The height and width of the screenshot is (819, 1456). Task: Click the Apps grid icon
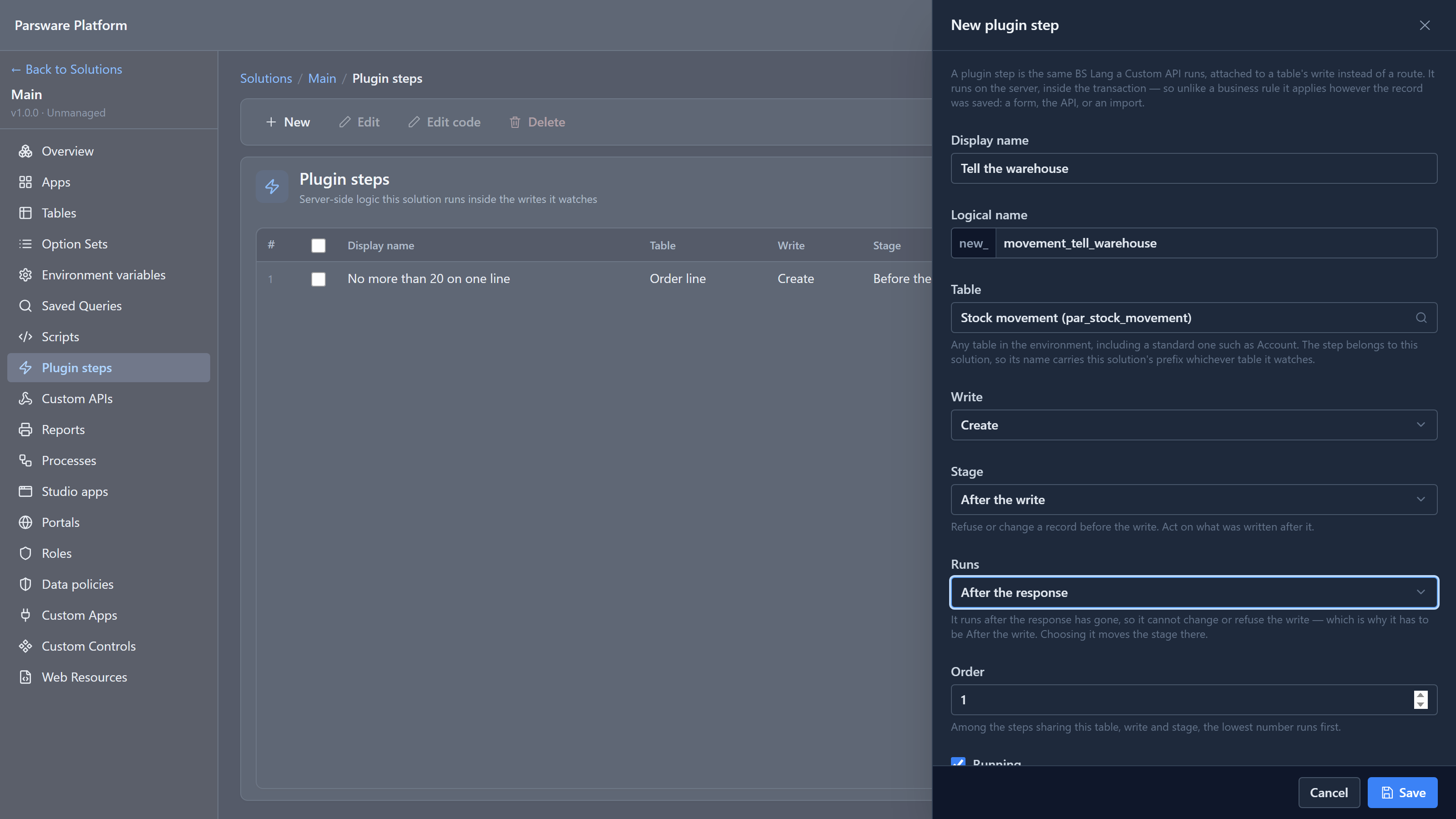[x=25, y=182]
